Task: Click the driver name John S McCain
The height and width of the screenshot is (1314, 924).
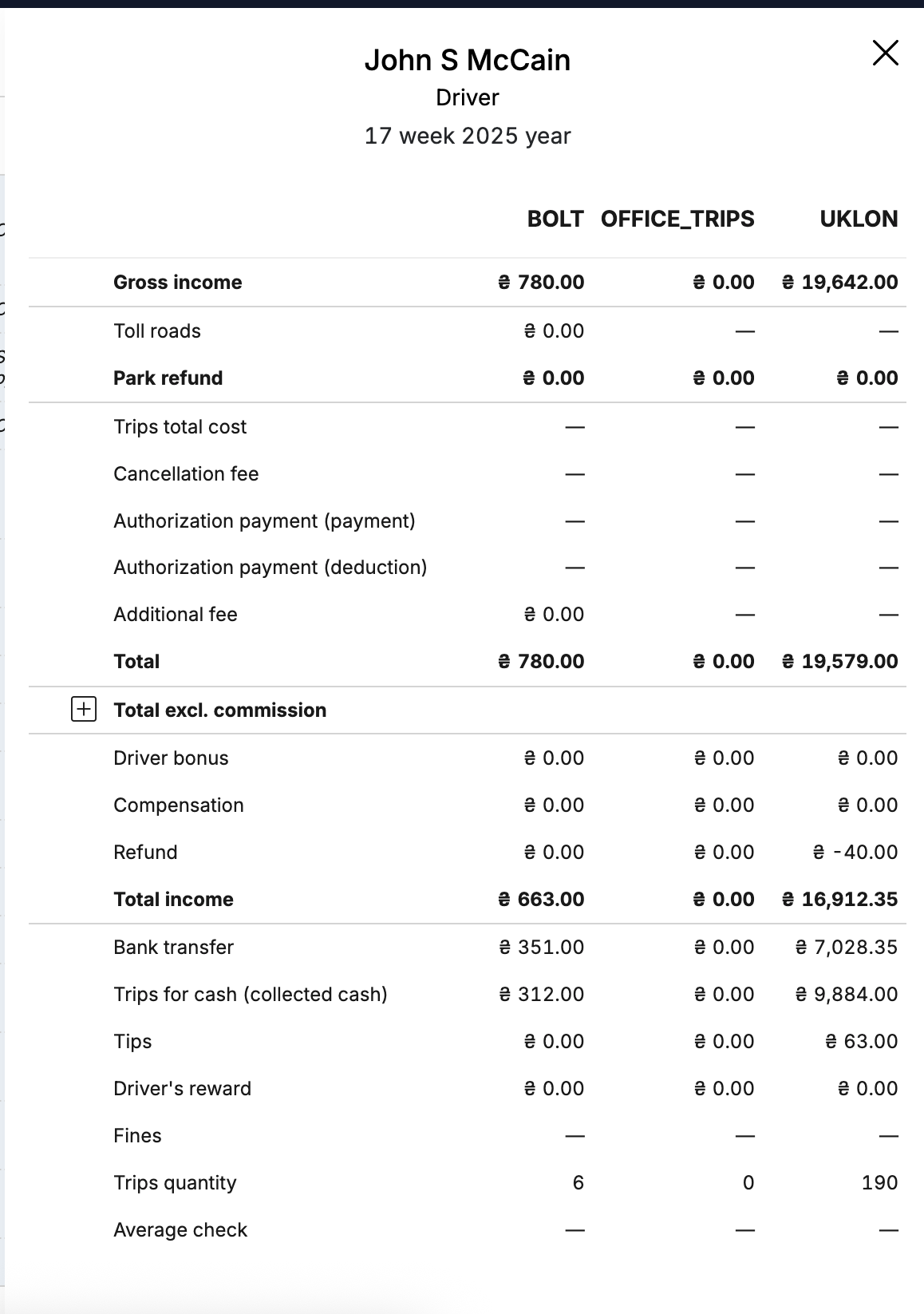Action: (x=468, y=60)
